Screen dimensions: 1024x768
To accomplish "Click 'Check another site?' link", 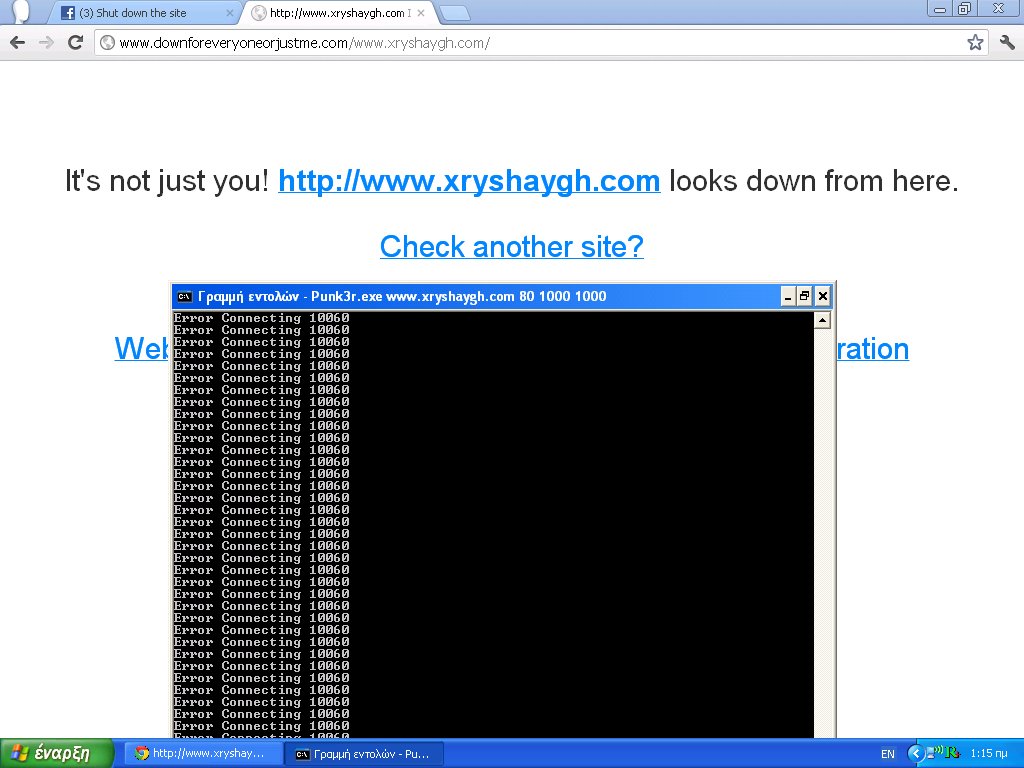I will [x=511, y=247].
